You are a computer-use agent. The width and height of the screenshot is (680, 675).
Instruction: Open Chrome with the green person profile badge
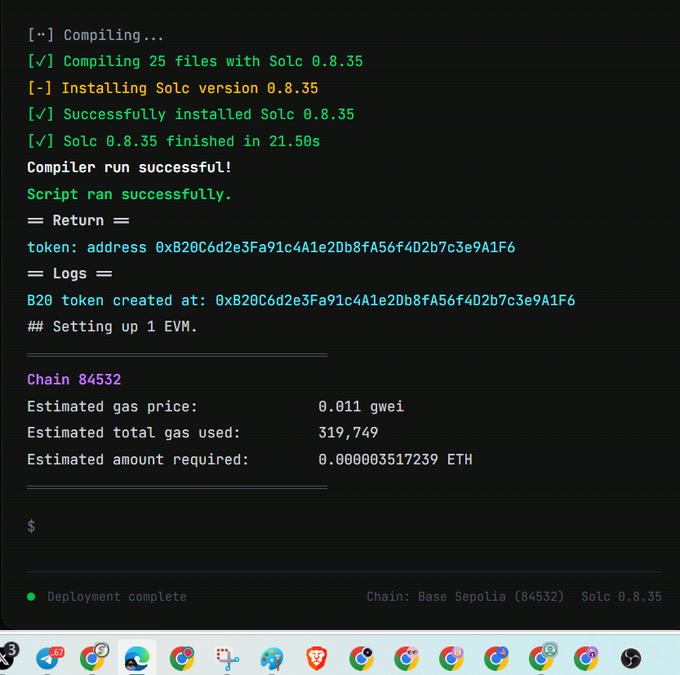(542, 657)
